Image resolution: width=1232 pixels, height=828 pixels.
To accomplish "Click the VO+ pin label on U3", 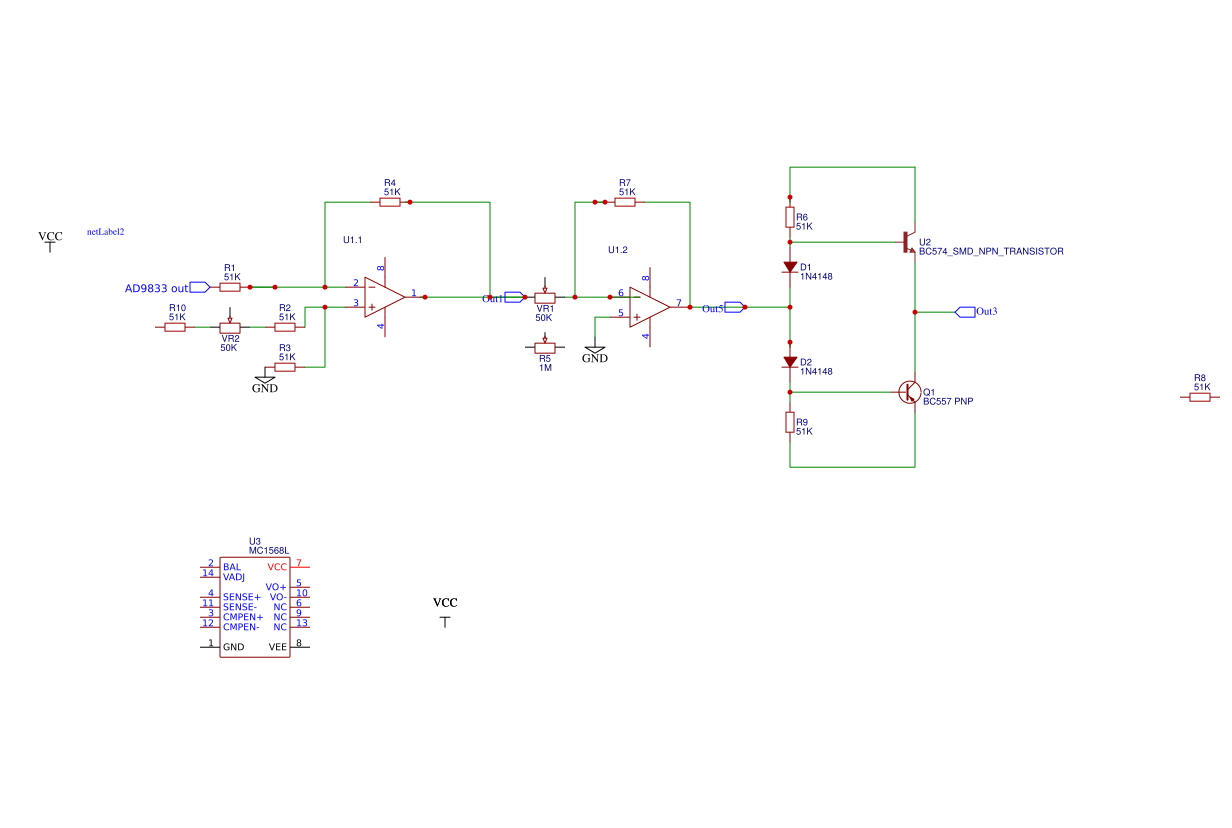I will (276, 587).
